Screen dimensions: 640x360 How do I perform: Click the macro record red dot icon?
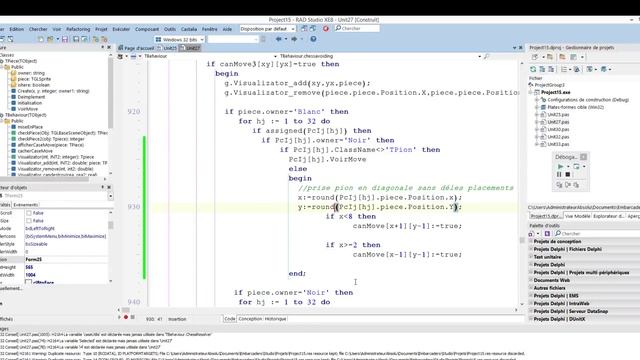coord(126,317)
